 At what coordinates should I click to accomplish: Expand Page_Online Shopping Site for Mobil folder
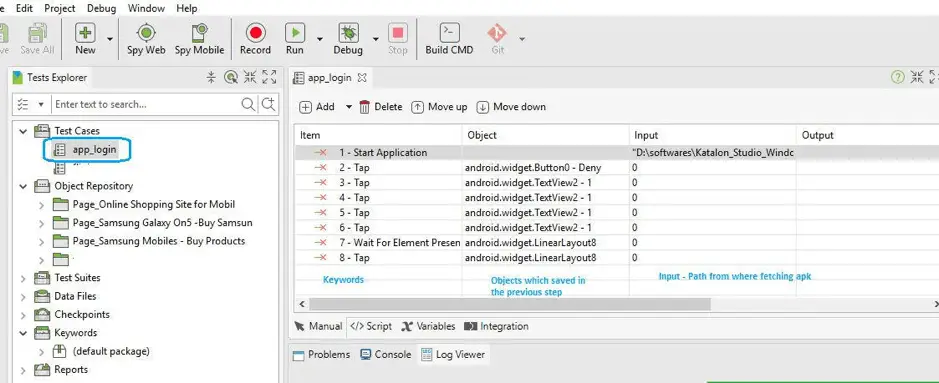pos(41,205)
